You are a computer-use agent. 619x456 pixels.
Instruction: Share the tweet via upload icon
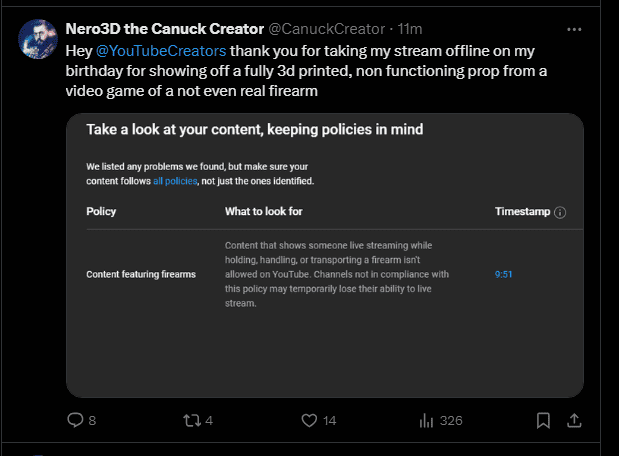click(574, 420)
